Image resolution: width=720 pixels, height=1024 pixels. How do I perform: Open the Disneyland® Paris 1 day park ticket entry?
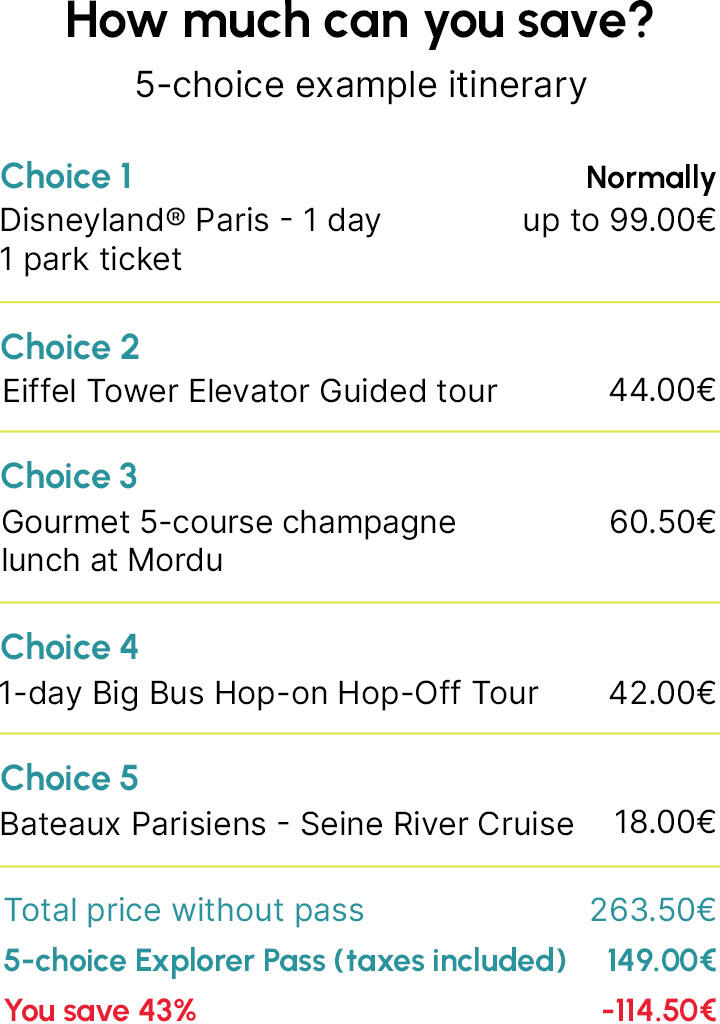190,240
